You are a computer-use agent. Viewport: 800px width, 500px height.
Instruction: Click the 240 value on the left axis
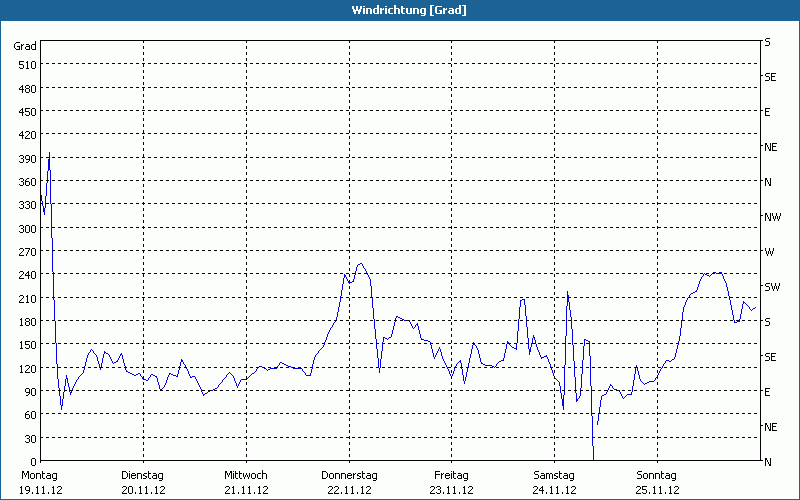(28, 275)
